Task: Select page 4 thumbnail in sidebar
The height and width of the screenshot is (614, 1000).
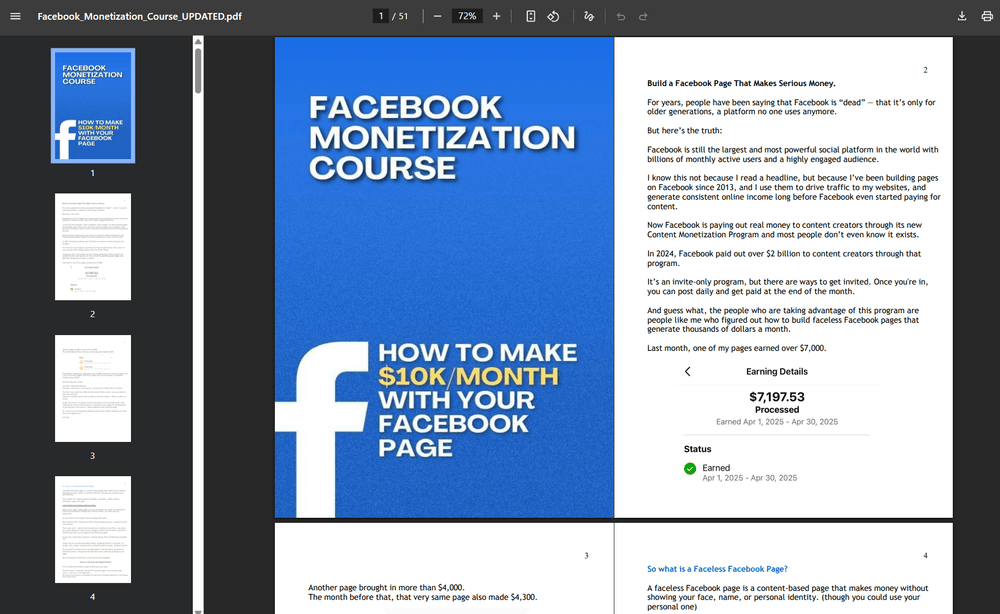Action: pyautogui.click(x=93, y=529)
